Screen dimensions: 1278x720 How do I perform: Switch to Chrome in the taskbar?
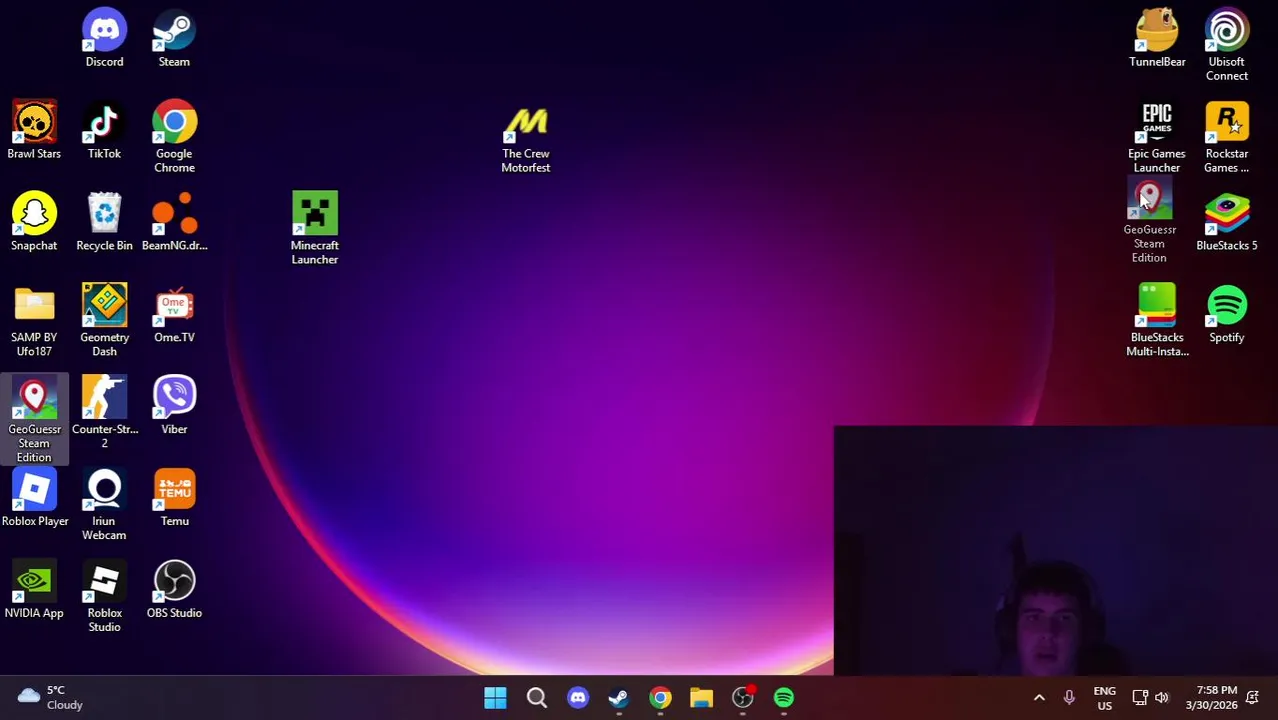coord(660,697)
